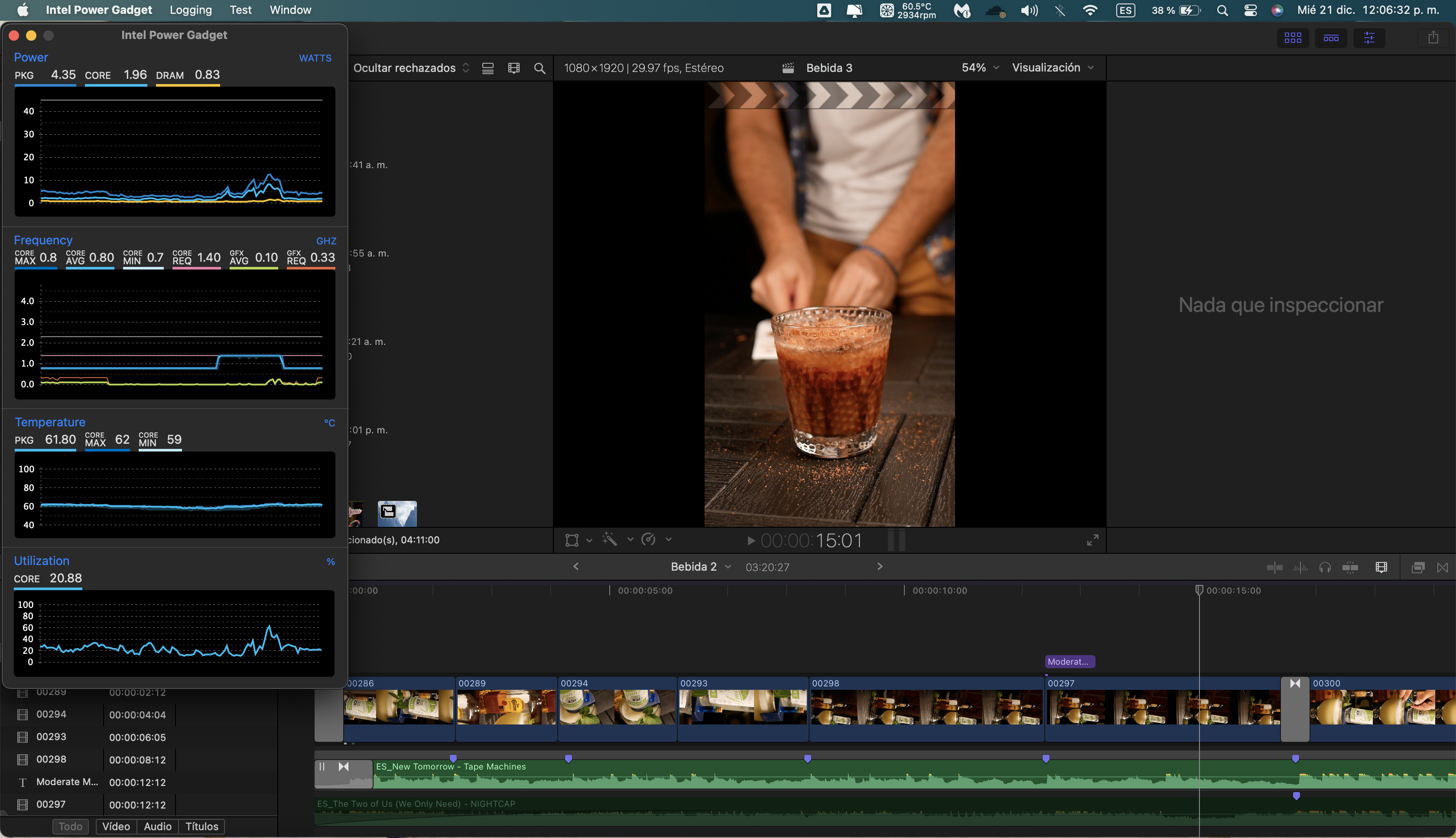Screen dimensions: 1456x838
Task: Switch browser to list view icon
Action: [x=487, y=68]
